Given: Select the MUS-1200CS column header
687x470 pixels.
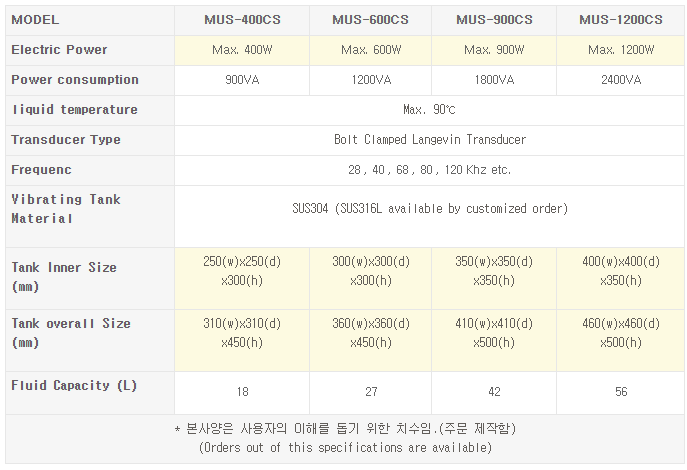Looking at the screenshot, I should pyautogui.click(x=621, y=19).
